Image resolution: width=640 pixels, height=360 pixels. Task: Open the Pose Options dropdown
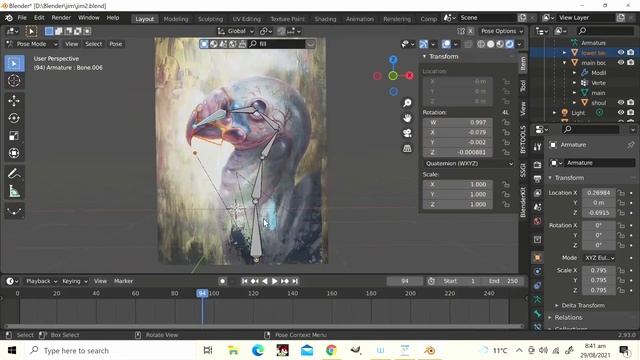501,31
